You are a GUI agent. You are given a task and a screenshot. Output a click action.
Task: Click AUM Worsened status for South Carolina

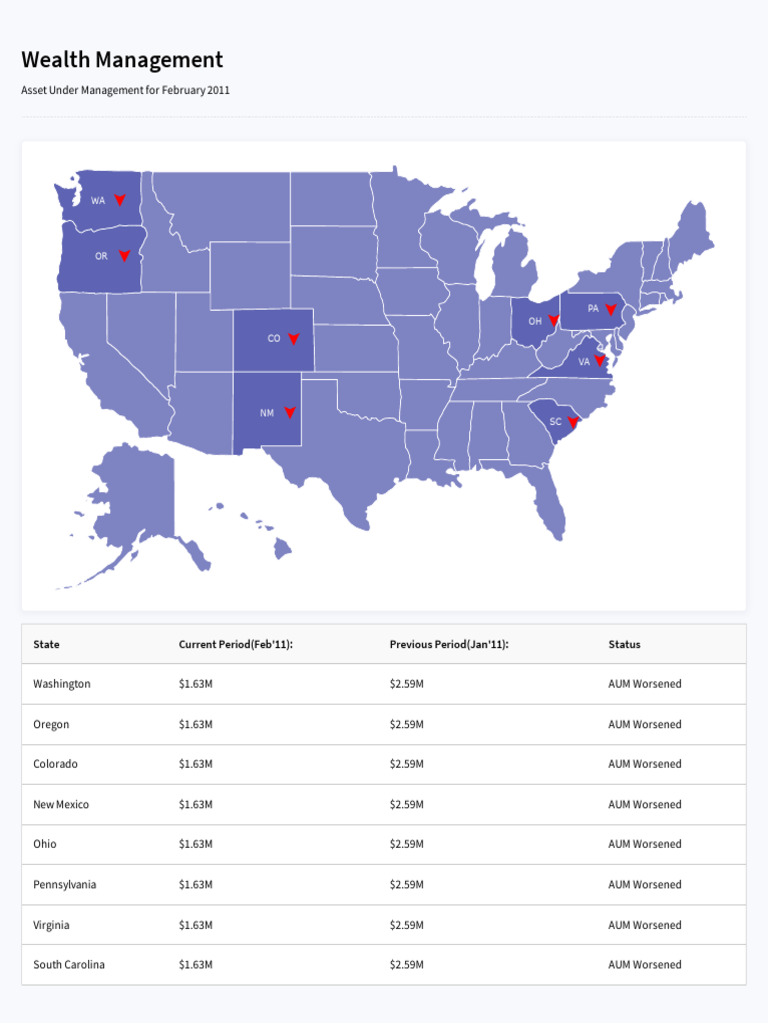[x=645, y=965]
